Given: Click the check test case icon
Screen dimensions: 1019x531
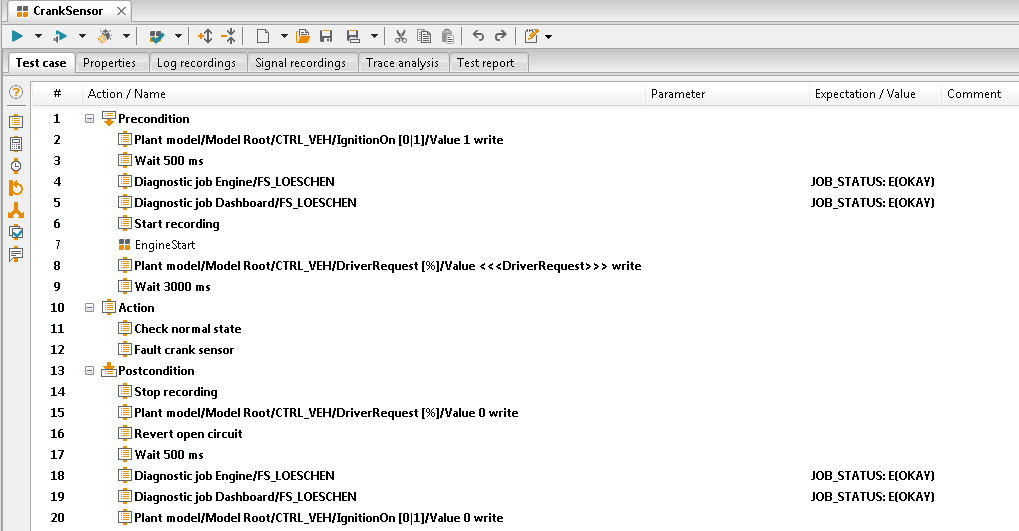Looking at the screenshot, I should (157, 36).
